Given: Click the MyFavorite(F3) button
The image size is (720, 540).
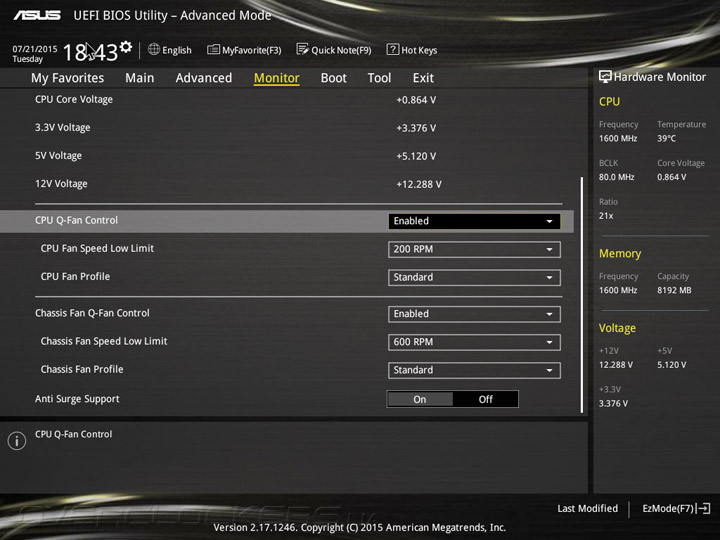Looking at the screenshot, I should click(x=244, y=50).
